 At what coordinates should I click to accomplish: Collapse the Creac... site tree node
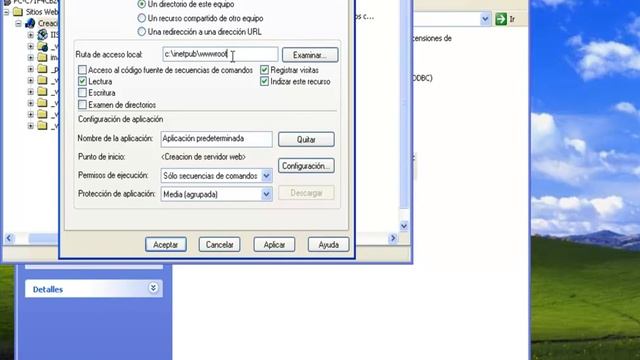coord(19,24)
